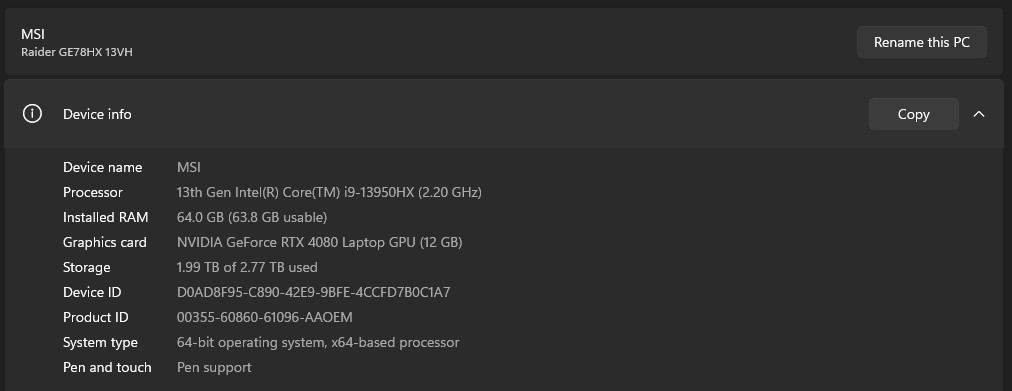
Task: Click the MSI PC name heading
Action: pos(33,35)
